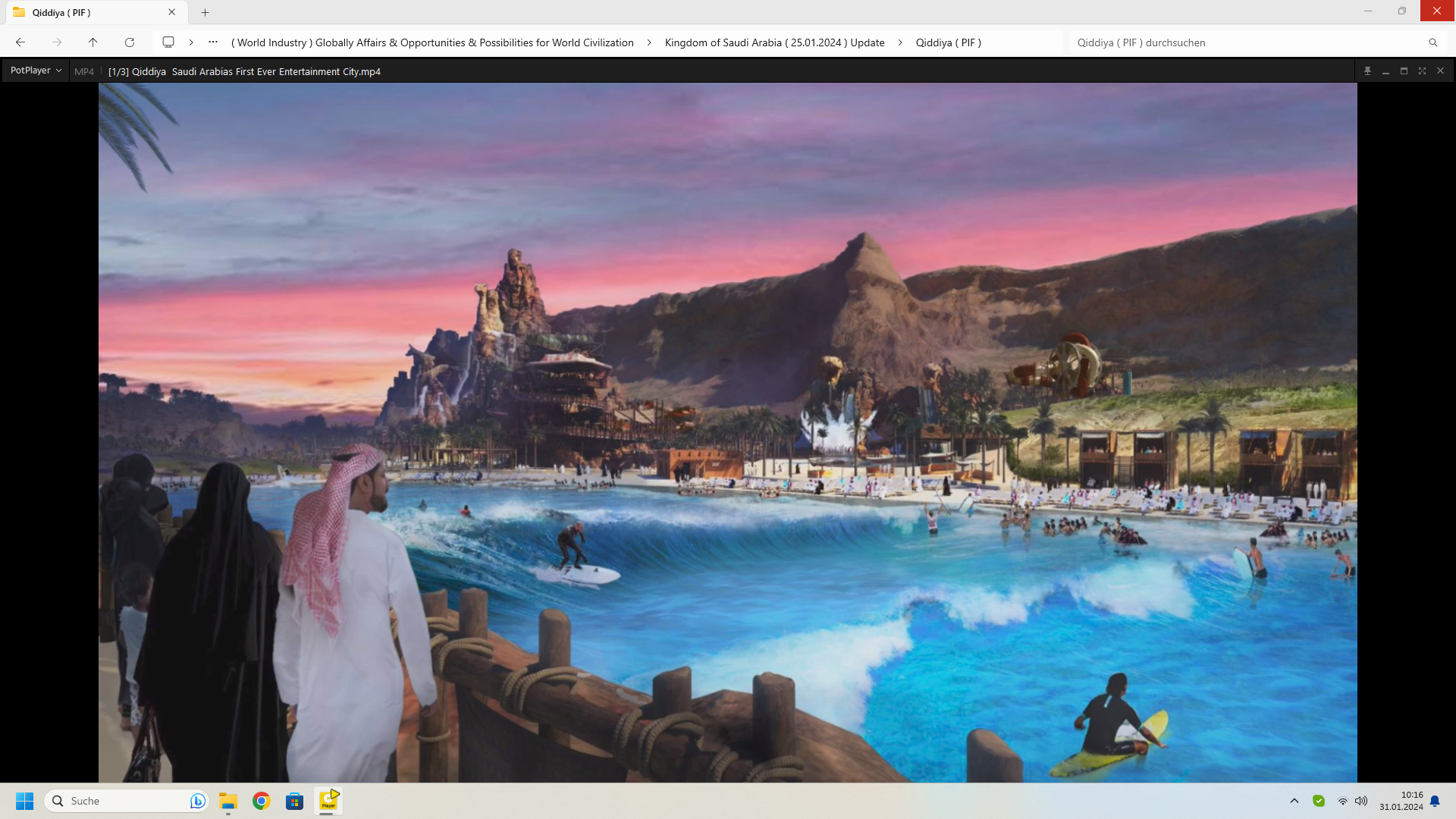
Task: Close the Qiddiya ( PIF ) tab
Action: tap(172, 12)
